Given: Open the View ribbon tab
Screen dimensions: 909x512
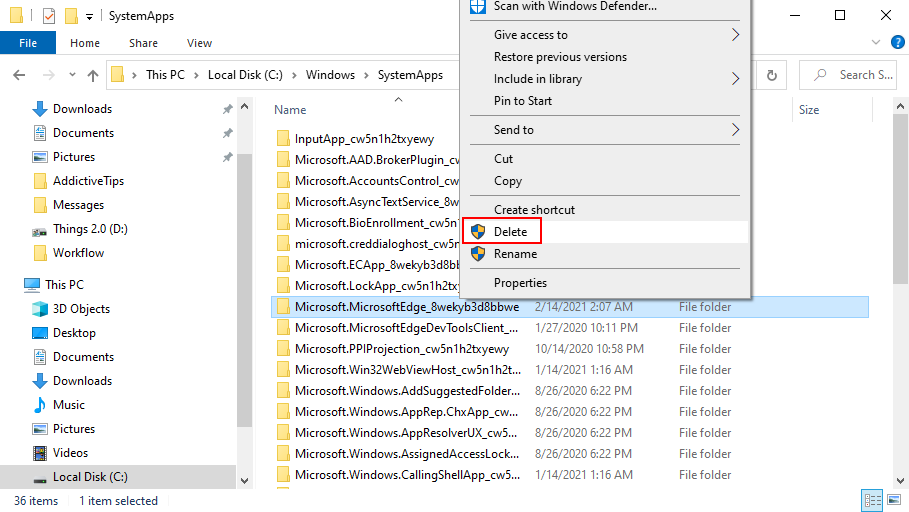Looking at the screenshot, I should [199, 43].
